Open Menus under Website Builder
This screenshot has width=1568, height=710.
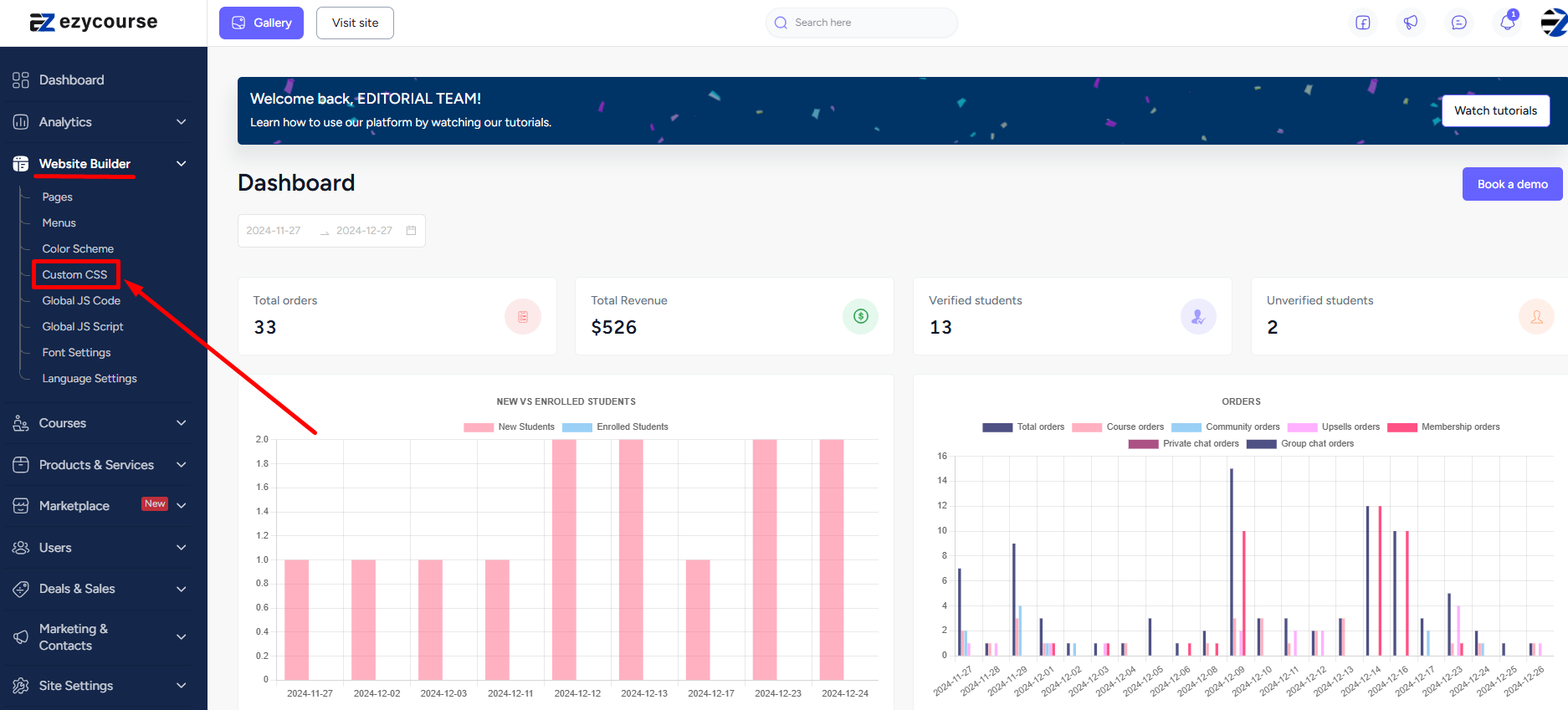pos(59,223)
